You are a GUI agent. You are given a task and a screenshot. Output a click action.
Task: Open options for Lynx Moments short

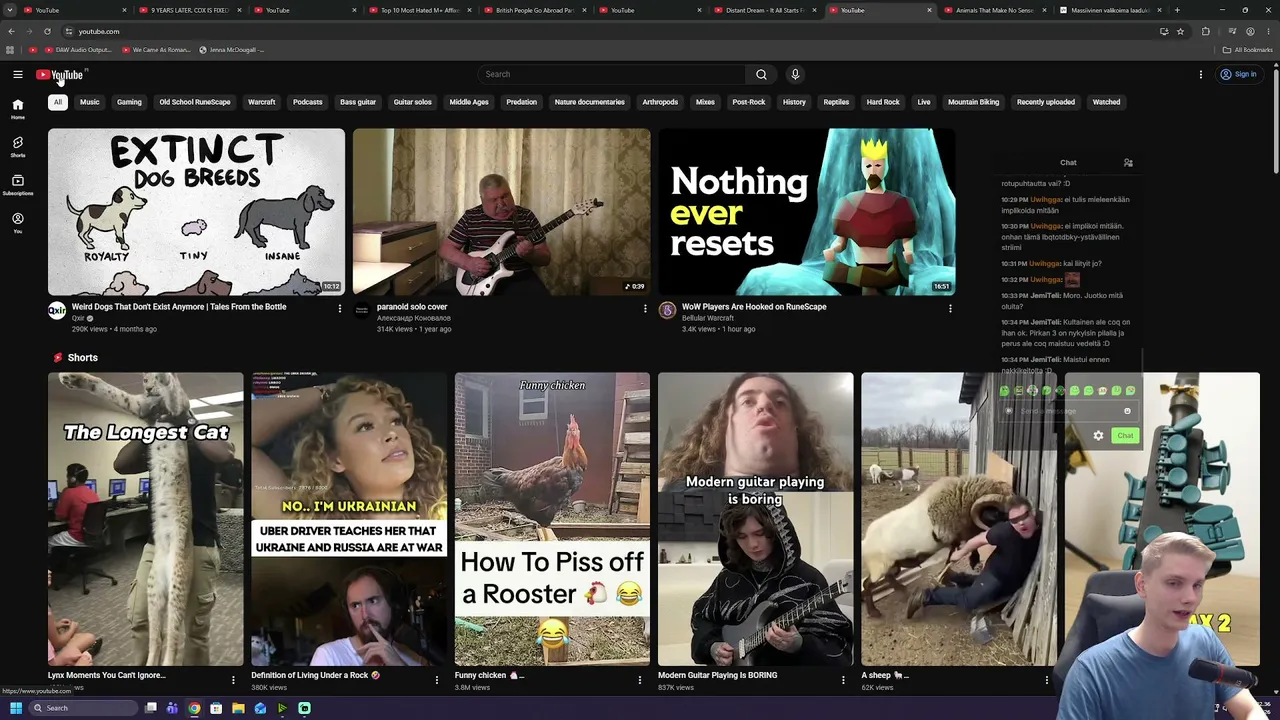coord(233,680)
